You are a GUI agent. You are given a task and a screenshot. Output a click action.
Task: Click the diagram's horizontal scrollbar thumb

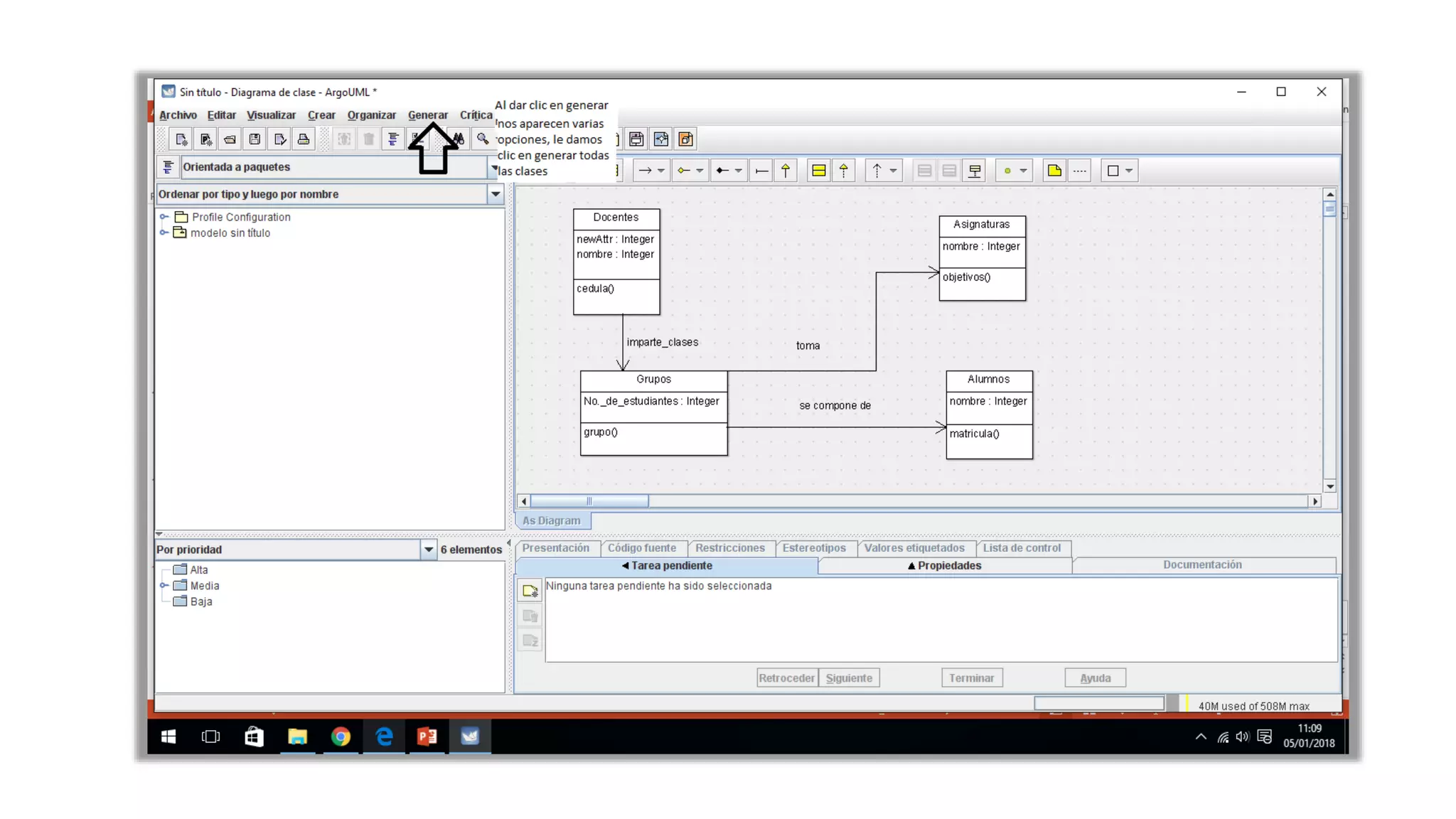coord(589,501)
